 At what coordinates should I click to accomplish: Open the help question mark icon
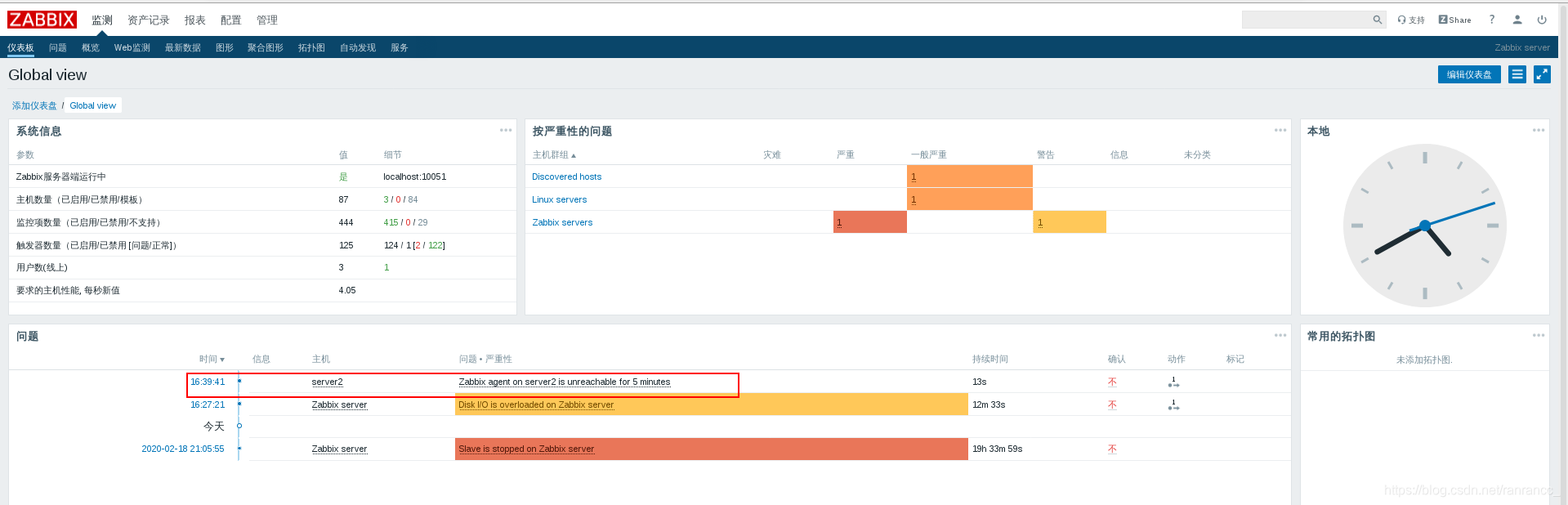(1492, 20)
